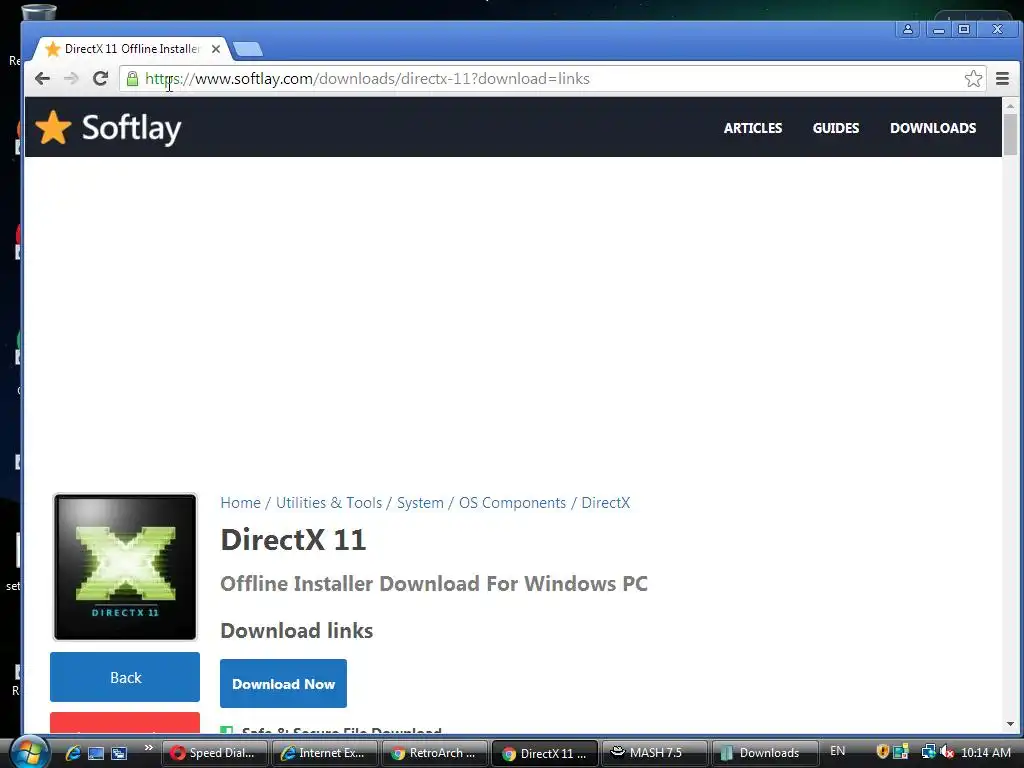Open Recycle Bin on desktop
This screenshot has width=1024, height=768.
(38, 12)
